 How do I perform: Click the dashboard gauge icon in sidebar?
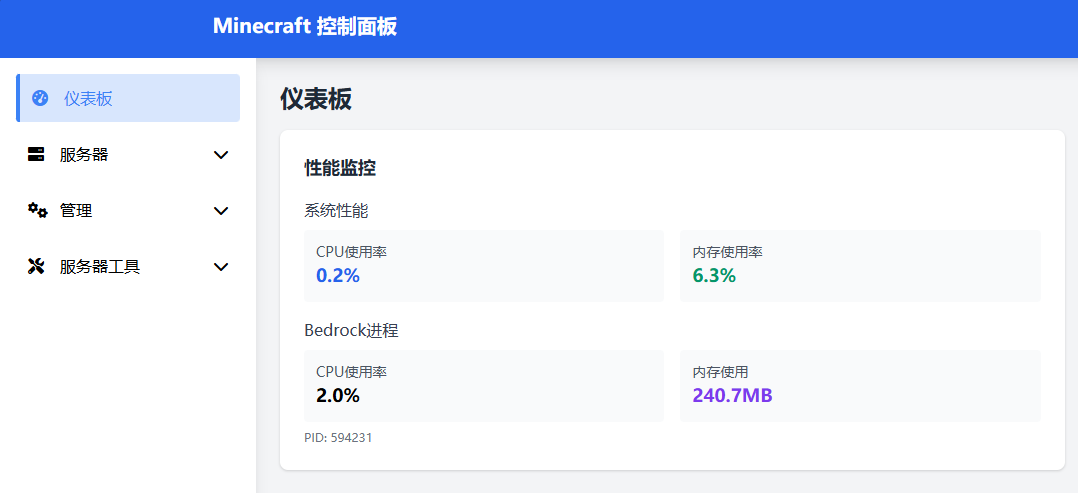(x=40, y=98)
